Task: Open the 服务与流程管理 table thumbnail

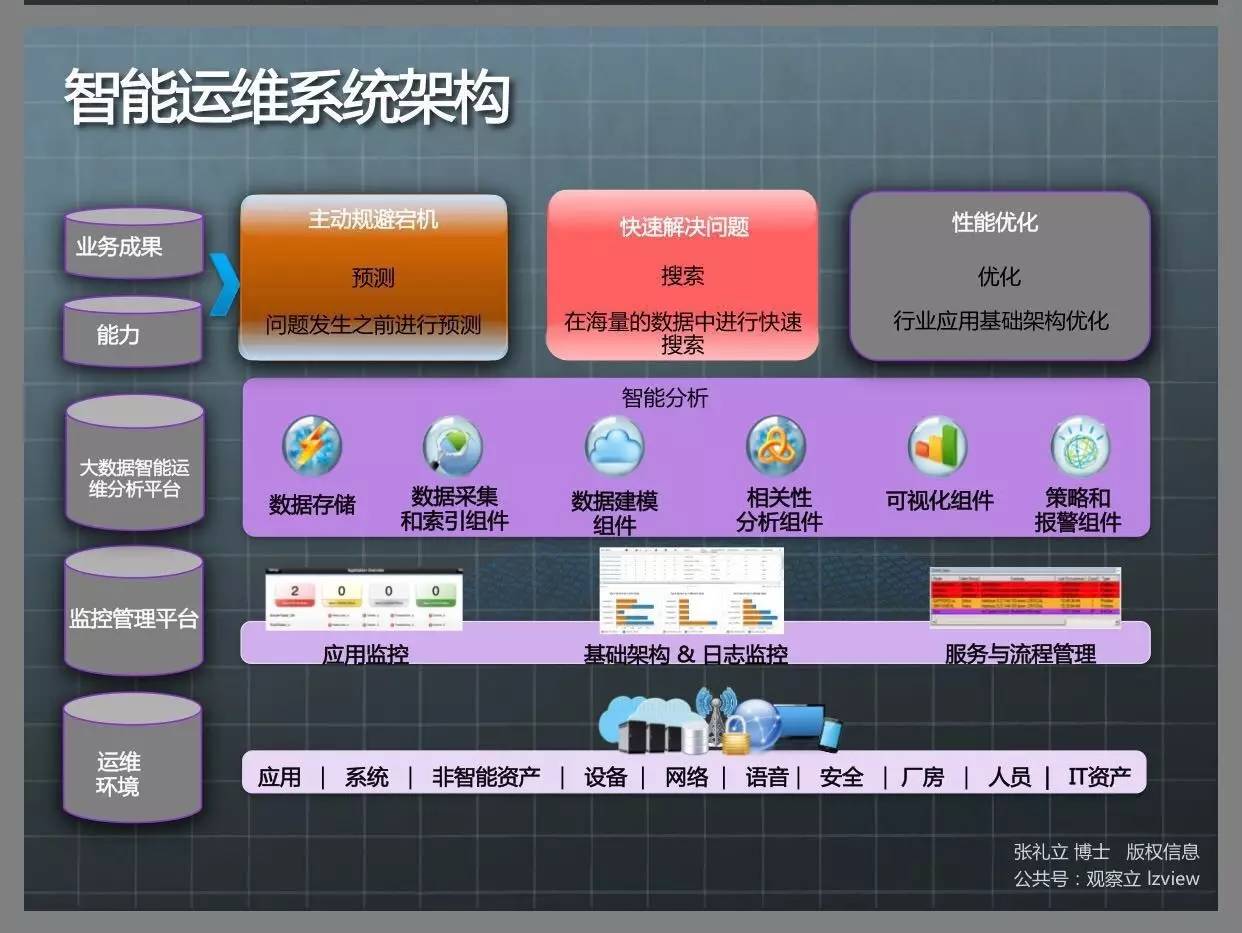Action: [1025, 595]
